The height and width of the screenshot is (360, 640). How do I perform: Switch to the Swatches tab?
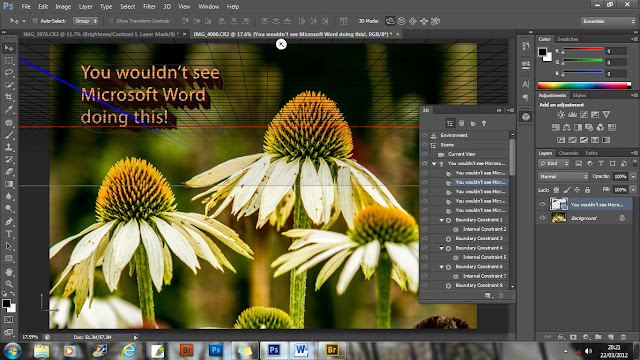[567, 39]
